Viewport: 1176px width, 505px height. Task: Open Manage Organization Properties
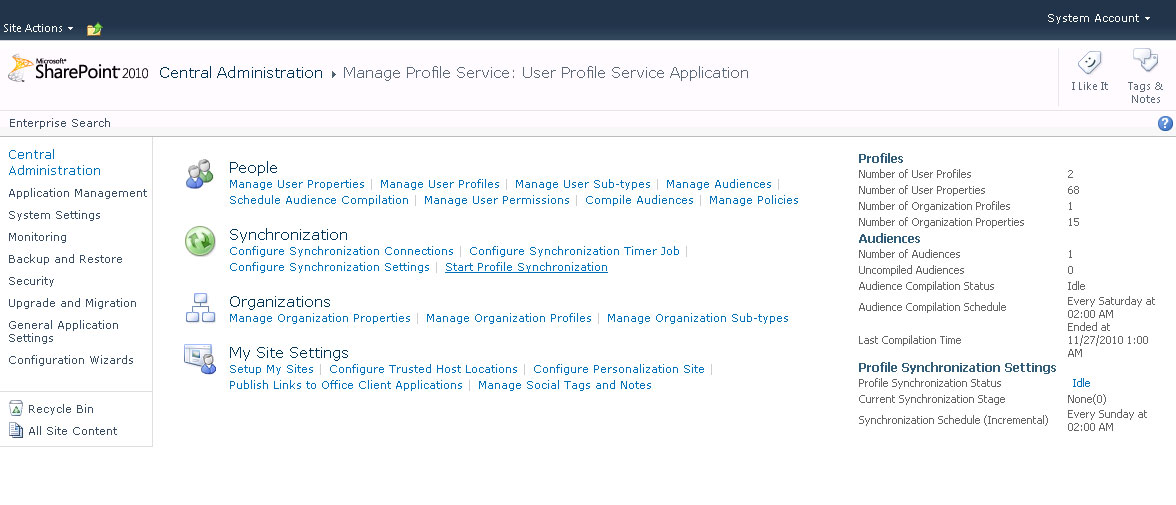[x=320, y=318]
